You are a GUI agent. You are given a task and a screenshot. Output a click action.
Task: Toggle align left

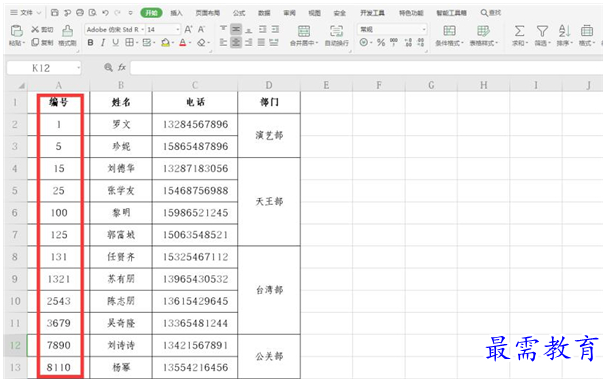coord(223,42)
